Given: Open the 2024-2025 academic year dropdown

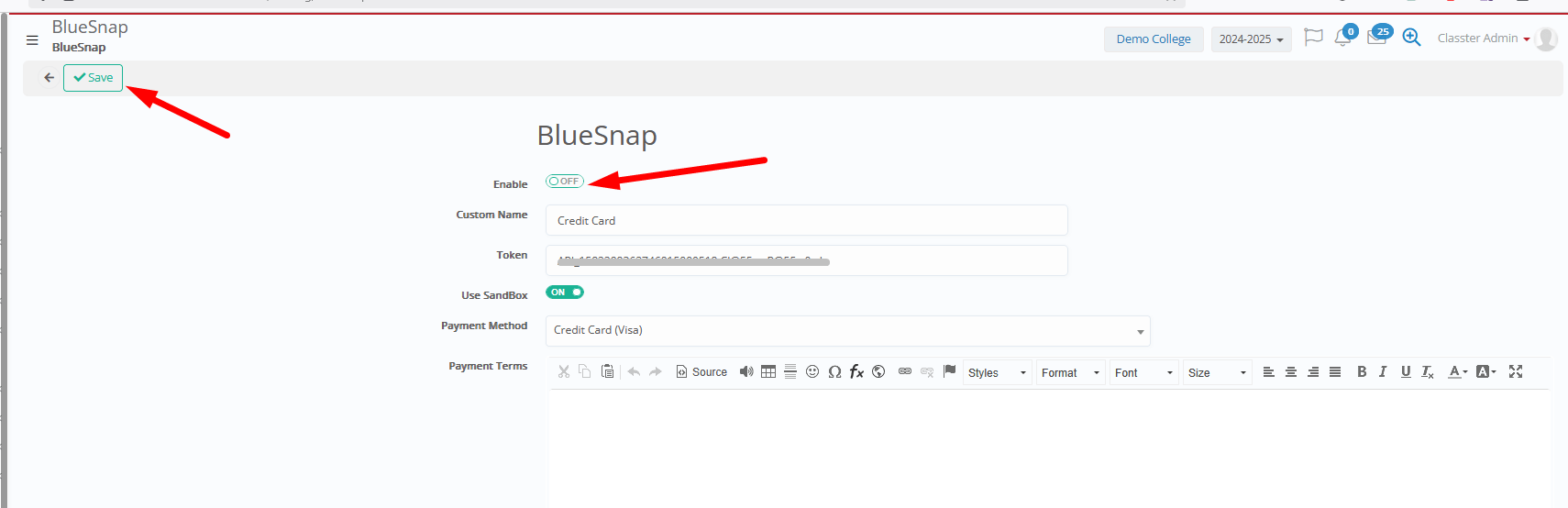Looking at the screenshot, I should tap(1251, 39).
